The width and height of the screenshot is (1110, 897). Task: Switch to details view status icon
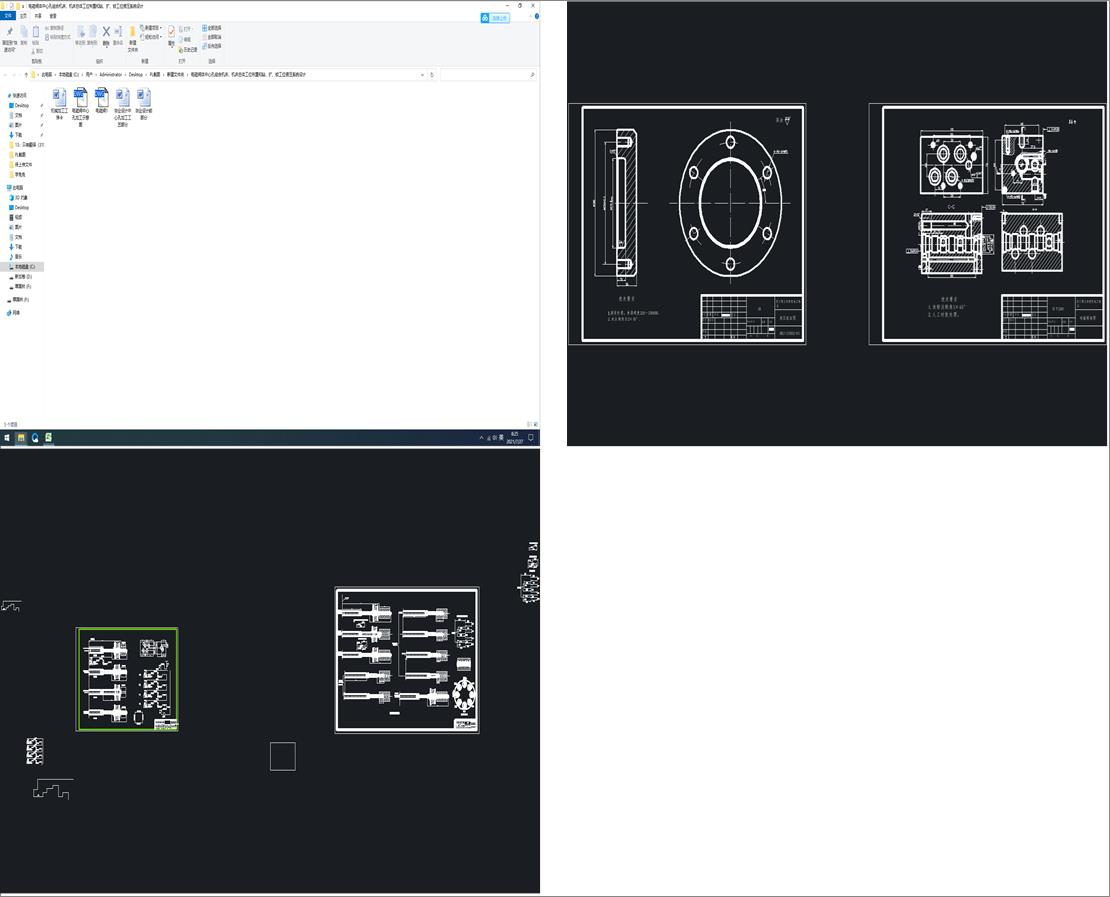pyautogui.click(x=529, y=424)
